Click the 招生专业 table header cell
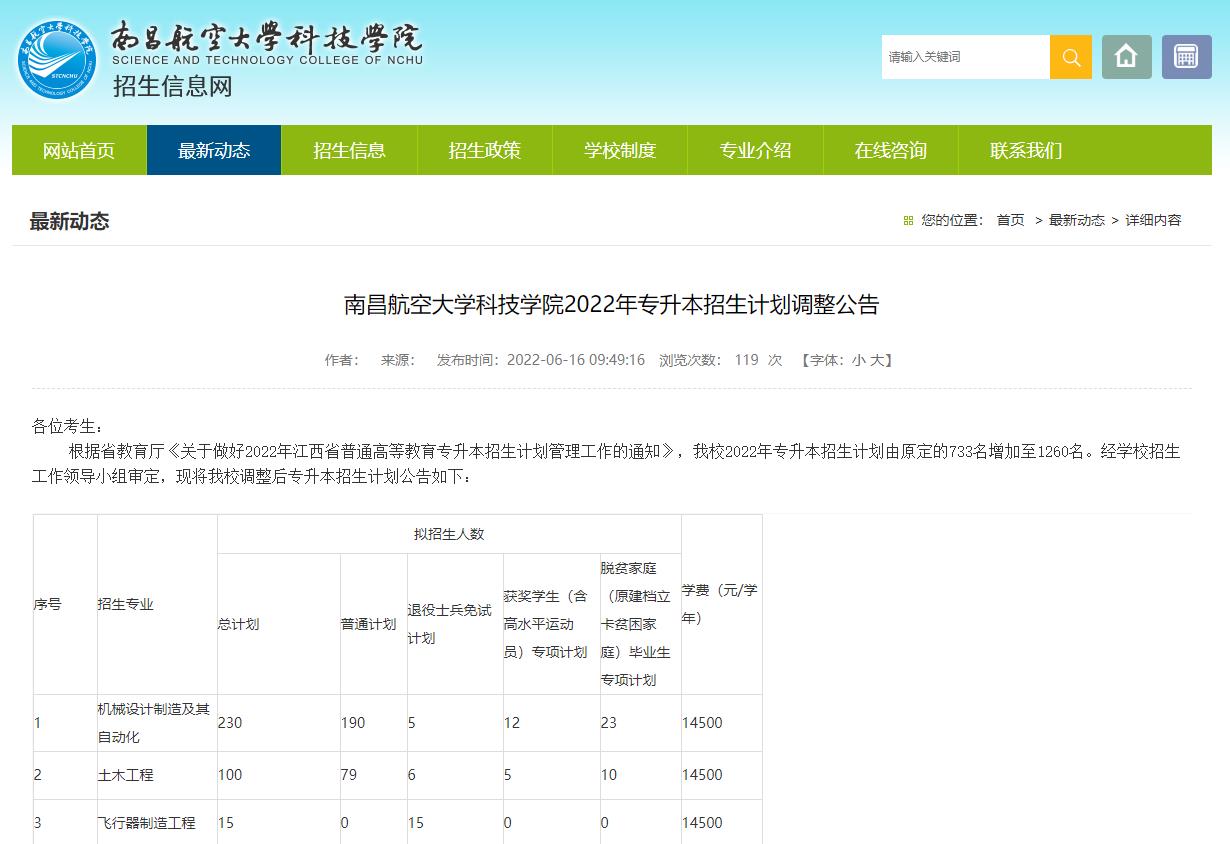1230x844 pixels. (x=157, y=604)
